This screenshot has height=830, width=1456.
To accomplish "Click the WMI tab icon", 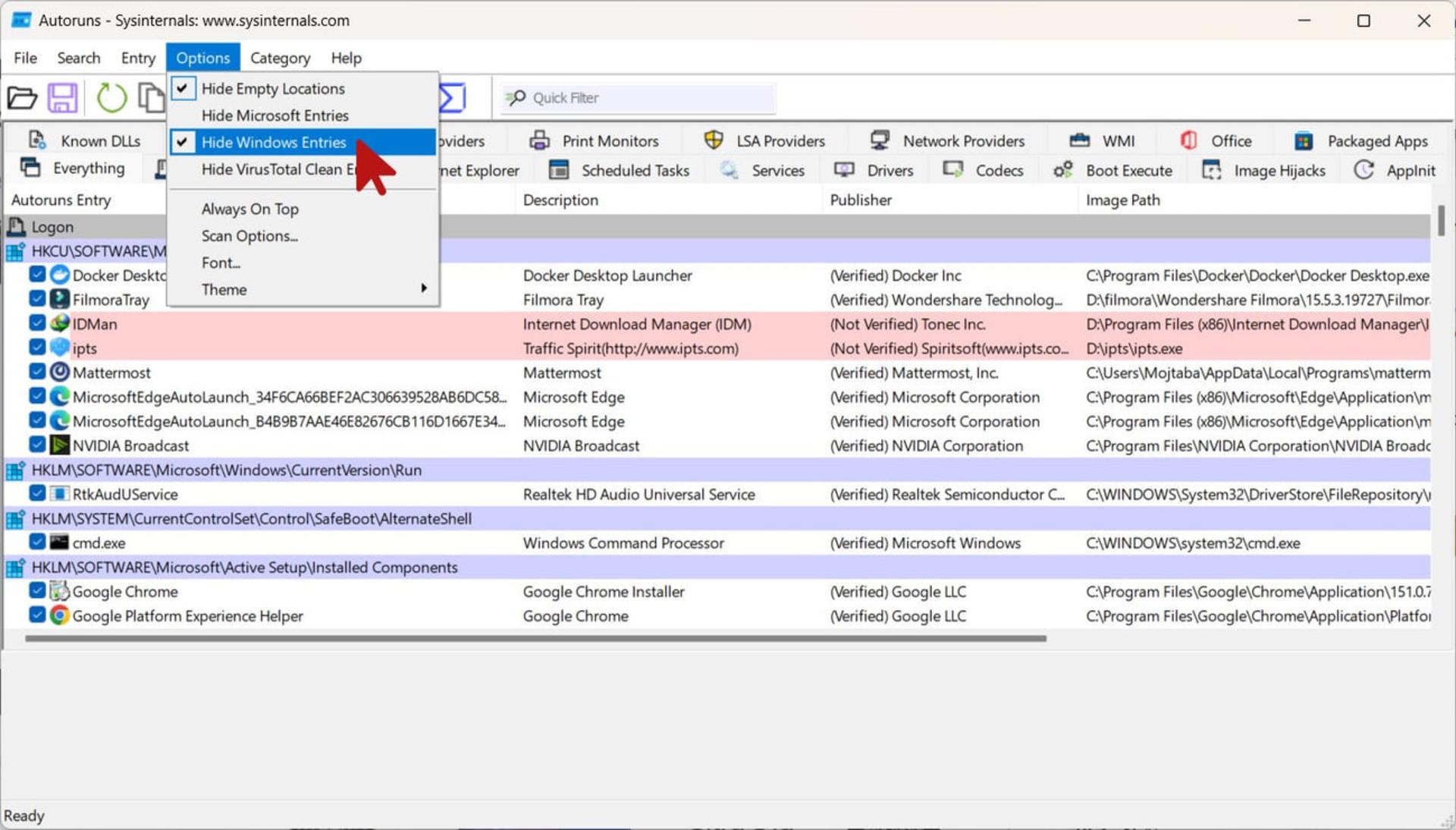I will [x=1079, y=140].
